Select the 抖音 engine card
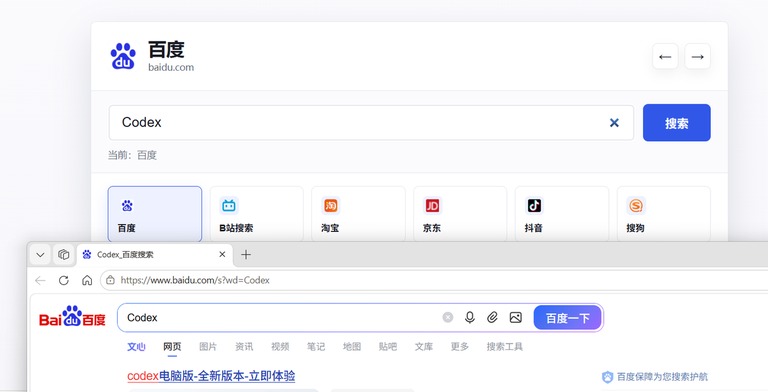The height and width of the screenshot is (392, 768). [x=562, y=214]
